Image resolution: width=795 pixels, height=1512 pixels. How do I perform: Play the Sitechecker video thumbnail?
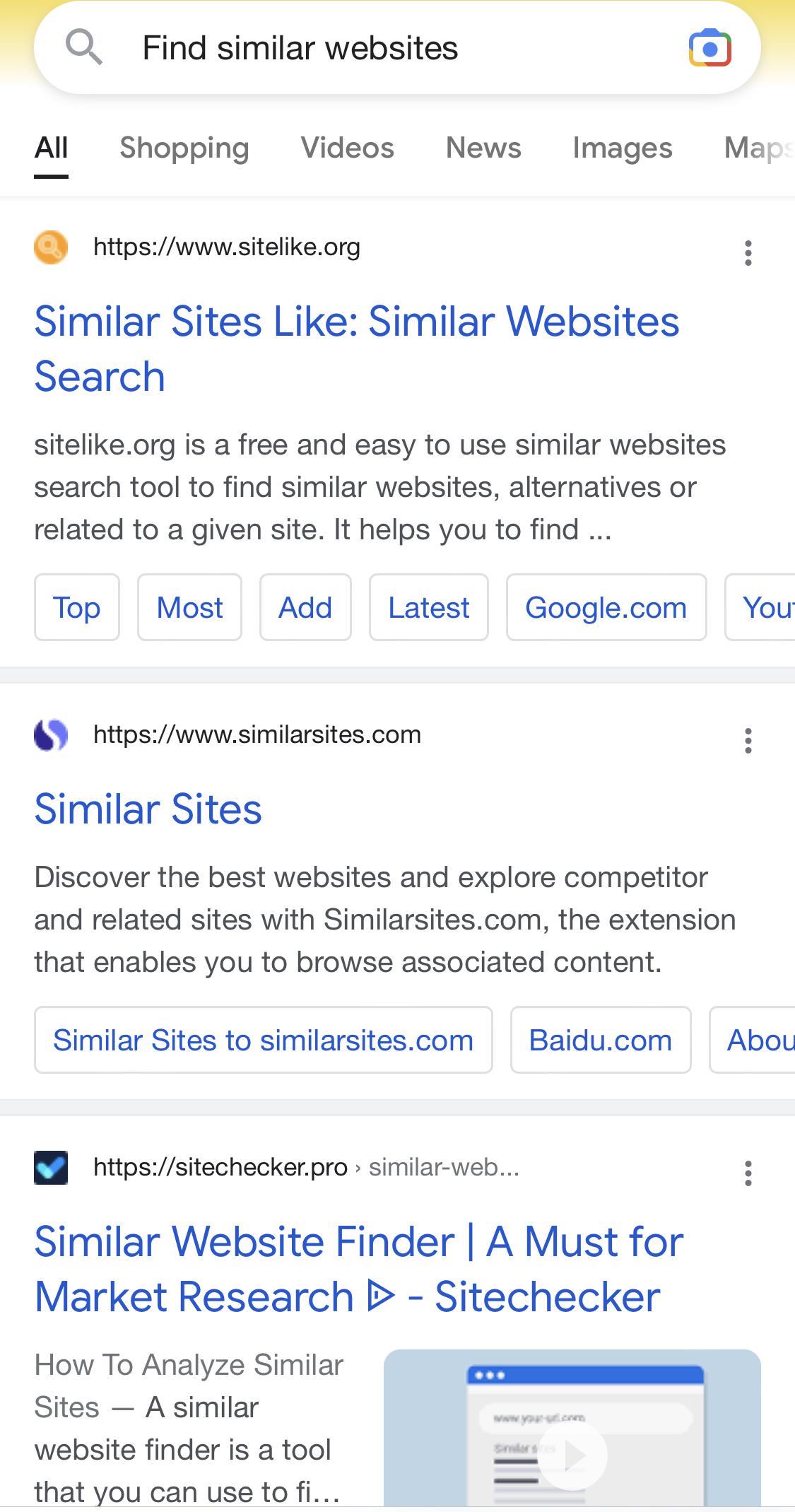(572, 1455)
